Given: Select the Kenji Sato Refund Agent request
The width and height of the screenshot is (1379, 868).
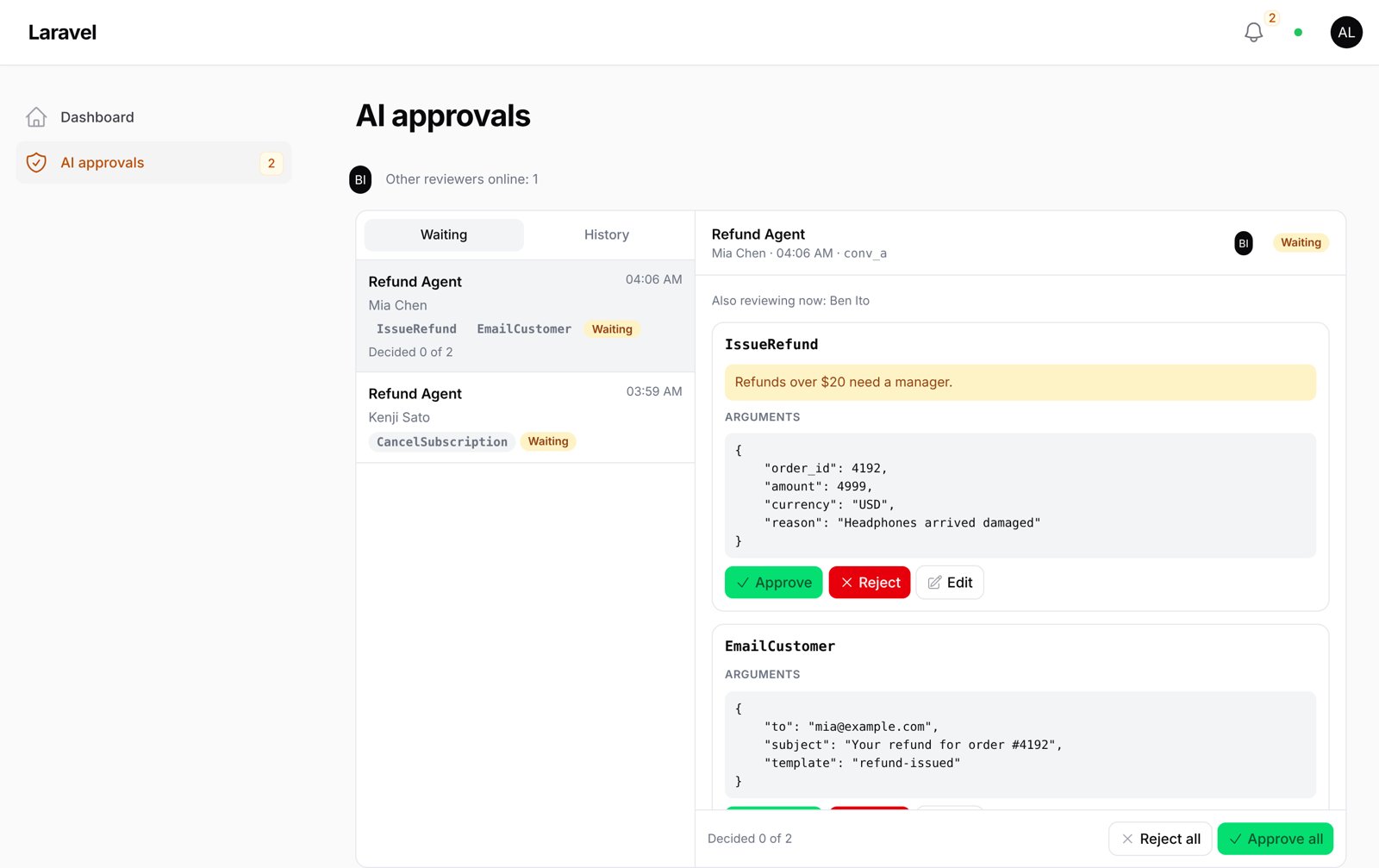Looking at the screenshot, I should 525,418.
